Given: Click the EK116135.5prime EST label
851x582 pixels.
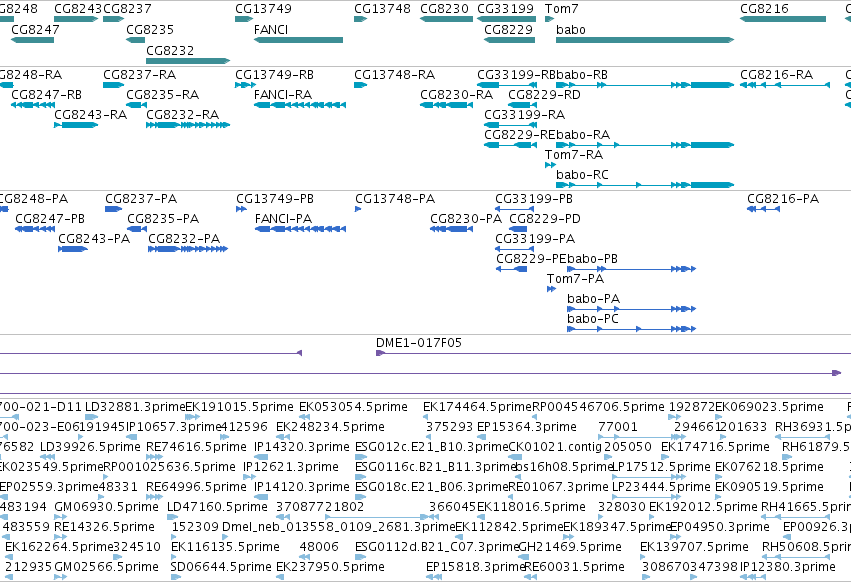Looking at the screenshot, I should [225, 547].
